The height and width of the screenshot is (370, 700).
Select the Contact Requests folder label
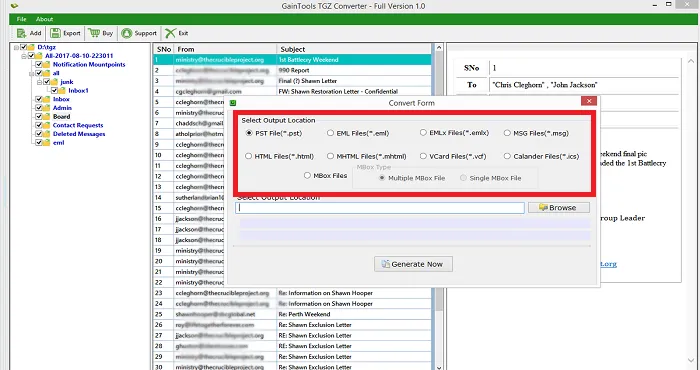(78, 125)
